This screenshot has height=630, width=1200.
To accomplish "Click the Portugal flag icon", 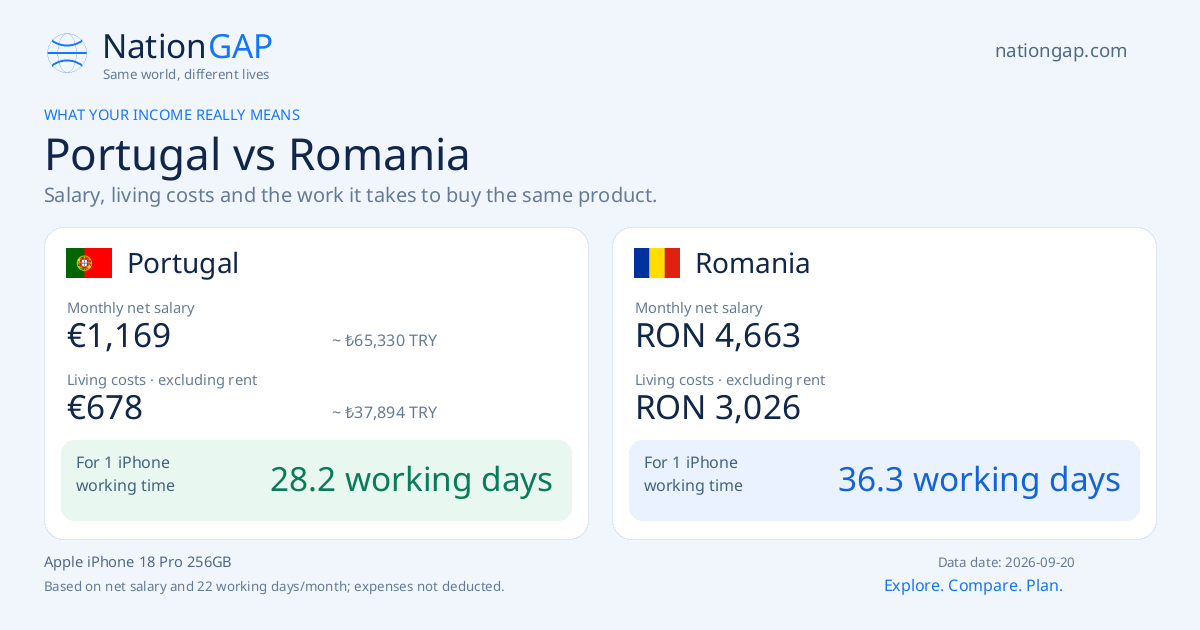I will pyautogui.click(x=89, y=263).
